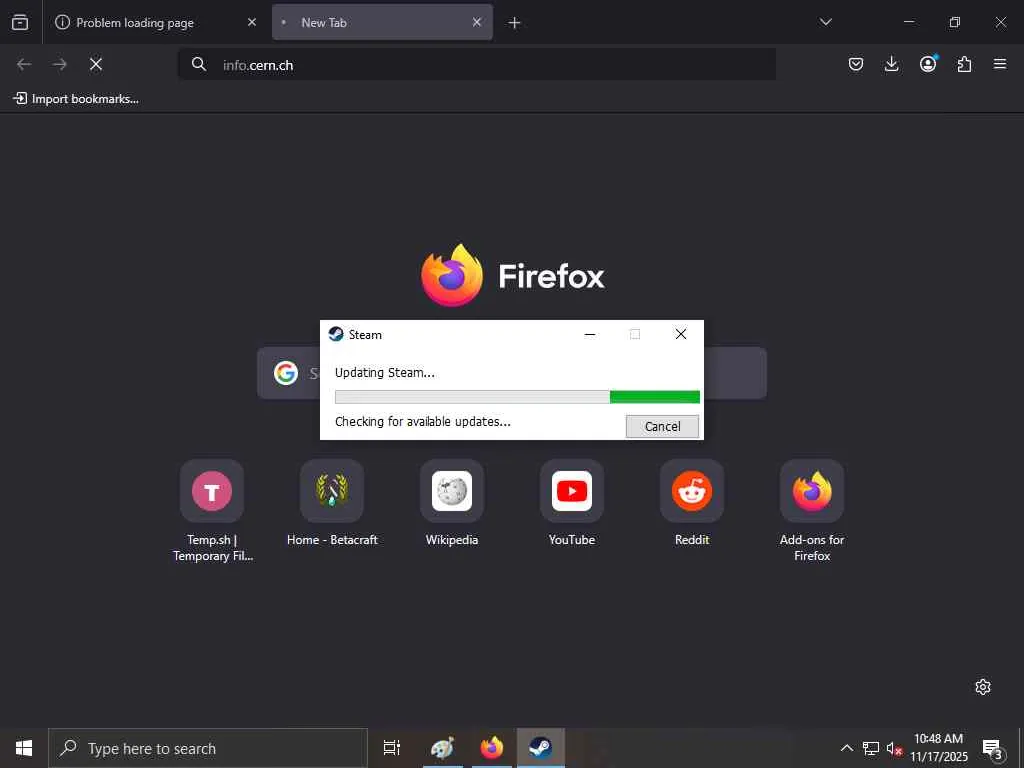Open Firefox View icon in tab strip
Image resolution: width=1024 pixels, height=768 pixels.
(x=20, y=22)
